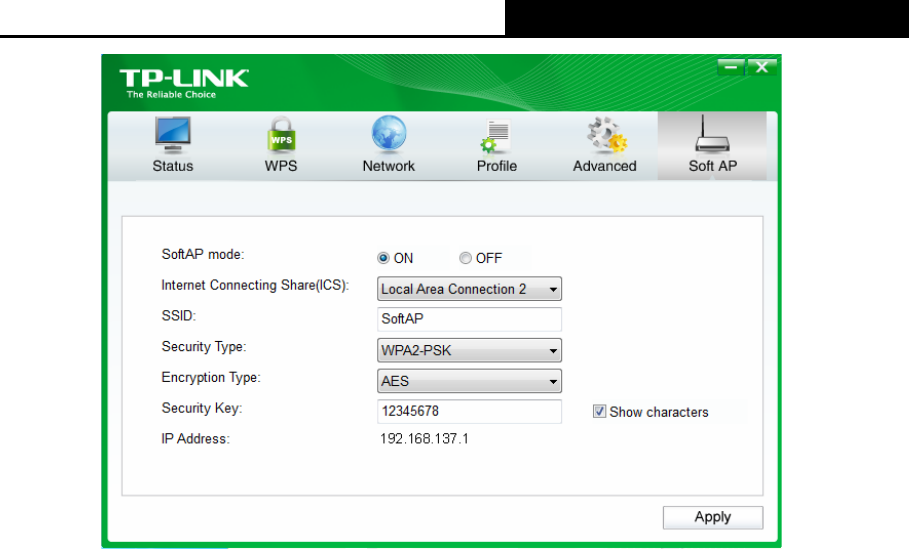Open the WPS padlock icon
909x549 pixels.
pyautogui.click(x=281, y=134)
